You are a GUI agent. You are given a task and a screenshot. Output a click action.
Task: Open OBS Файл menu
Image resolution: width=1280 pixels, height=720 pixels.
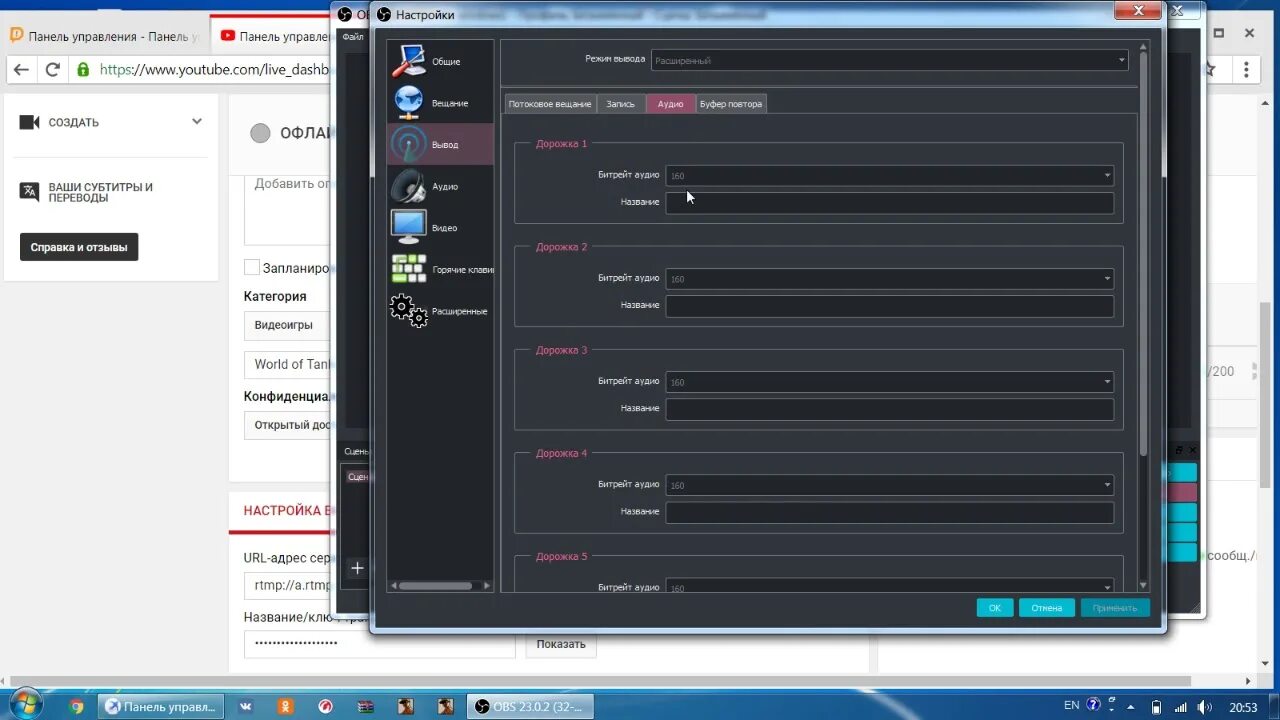pos(352,37)
